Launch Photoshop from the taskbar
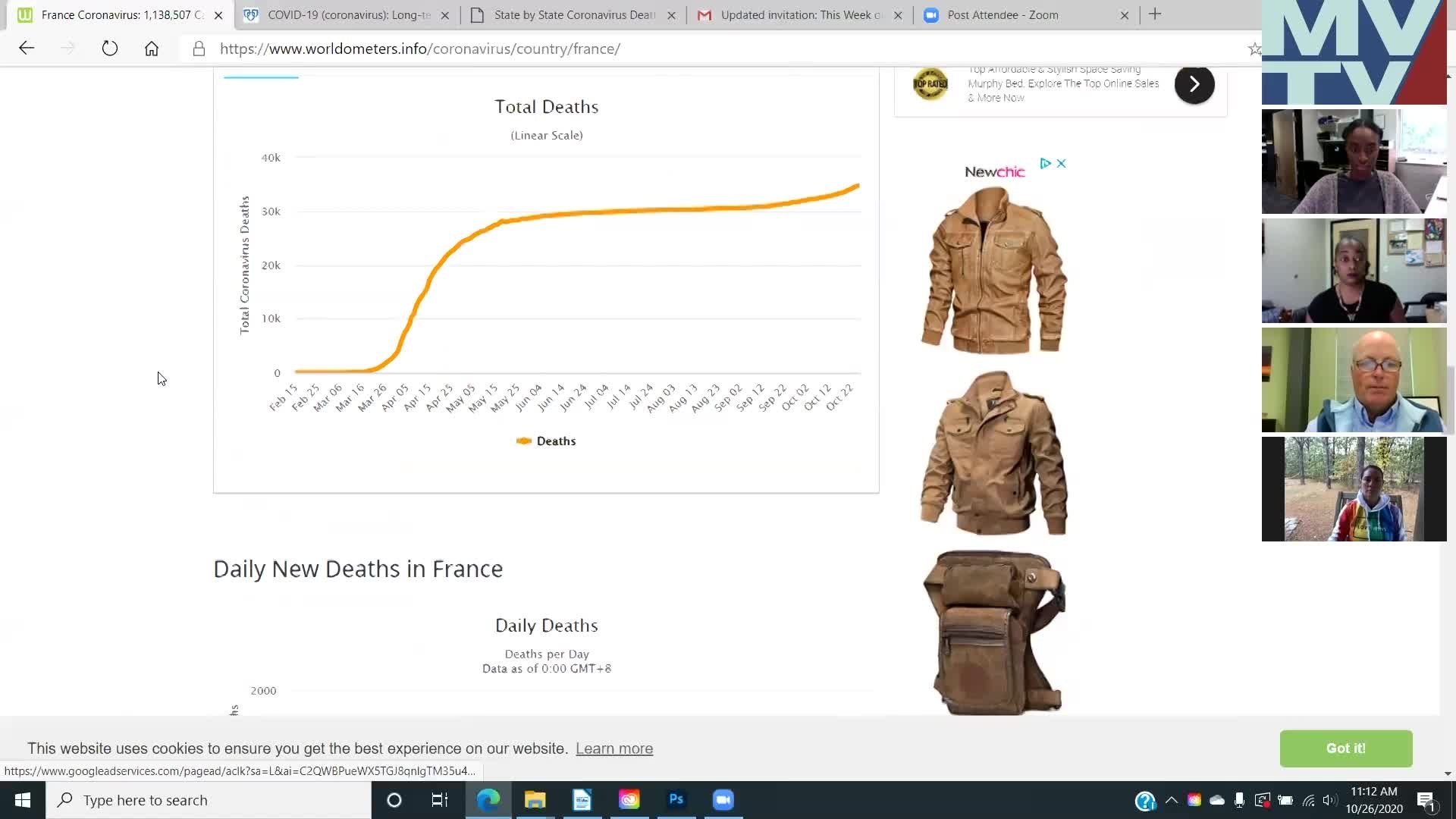The image size is (1456, 819). tap(676, 800)
